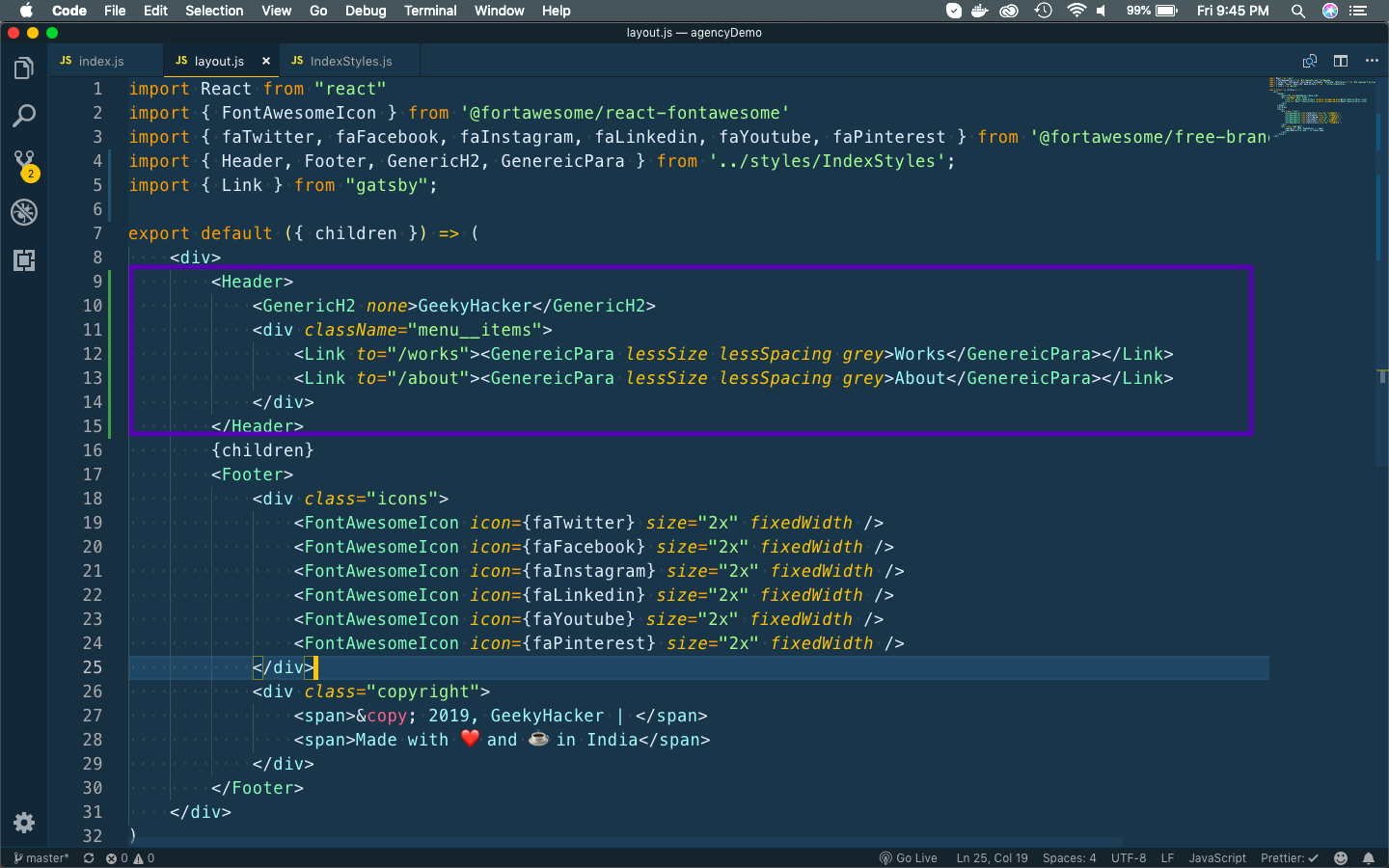
Task: Open the Wi-Fi menu bar icon
Action: tap(1076, 11)
